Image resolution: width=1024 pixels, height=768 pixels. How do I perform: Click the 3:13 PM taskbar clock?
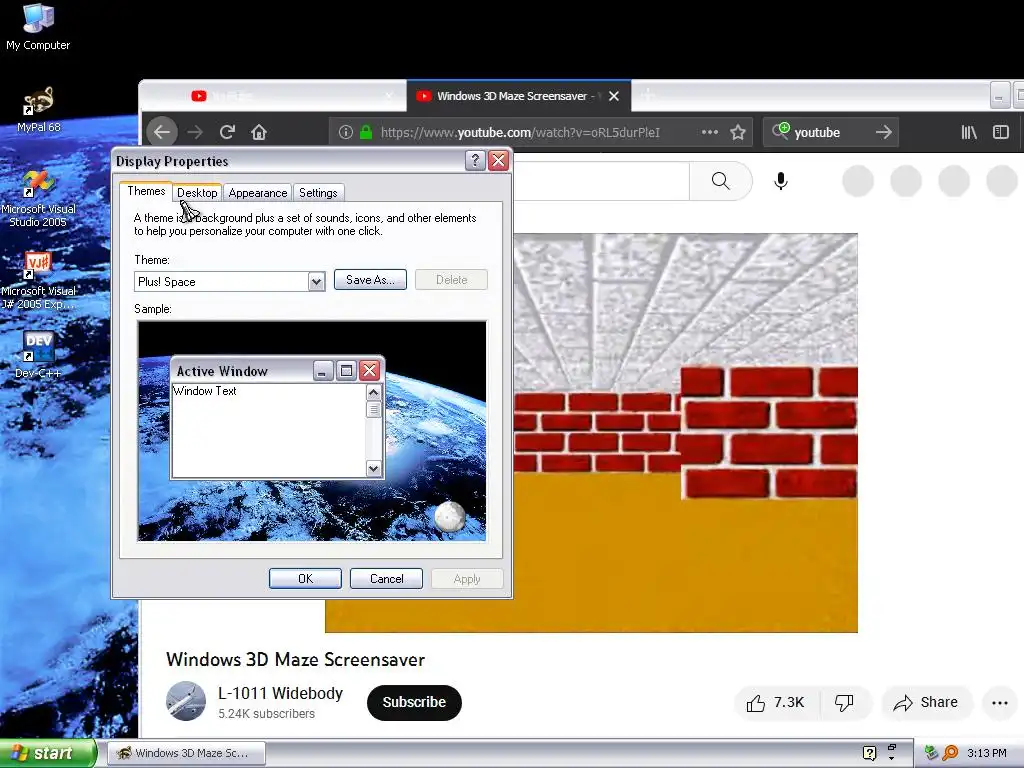click(x=987, y=753)
